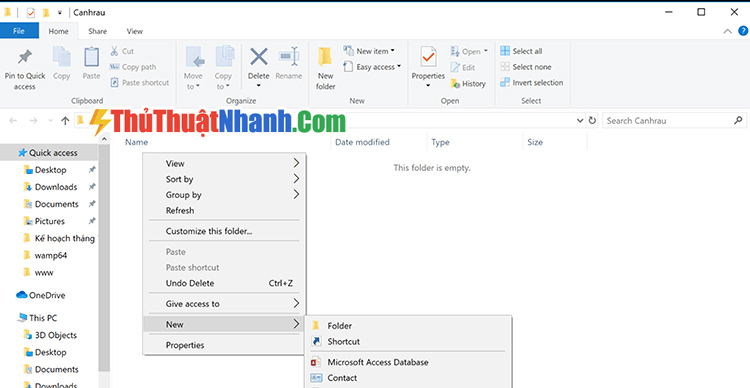750x388 pixels.
Task: Sort by the Size column header
Action: click(535, 142)
